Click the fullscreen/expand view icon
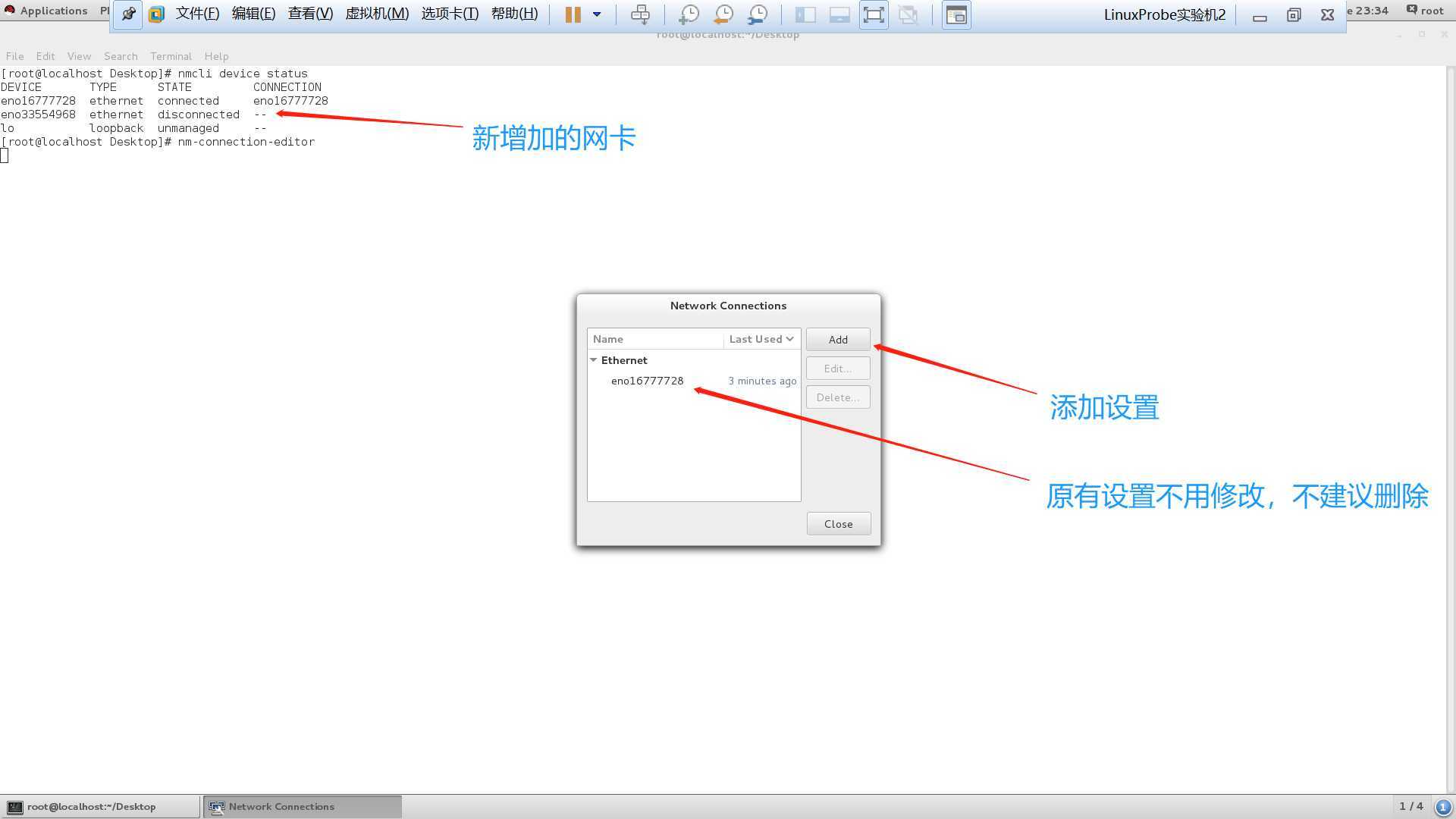The height and width of the screenshot is (819, 1456). pyautogui.click(x=873, y=13)
